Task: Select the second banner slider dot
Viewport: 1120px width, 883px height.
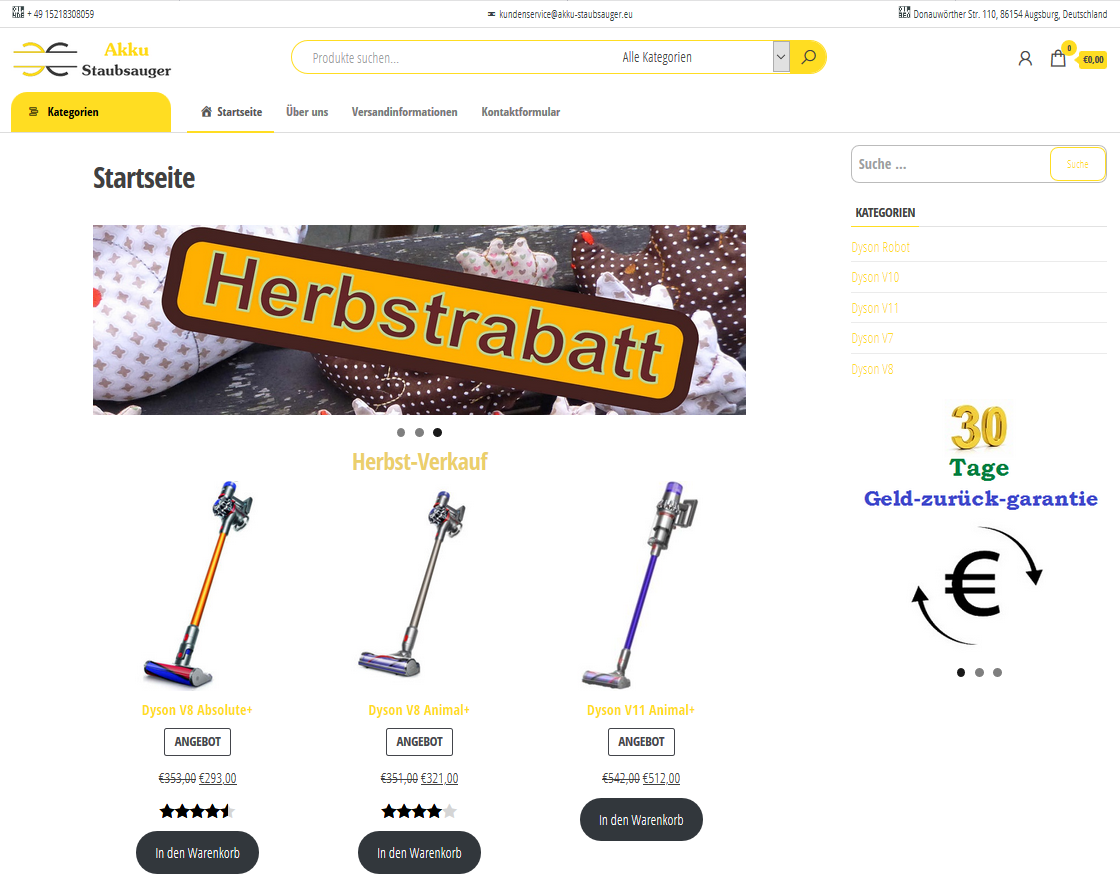Action: click(419, 432)
